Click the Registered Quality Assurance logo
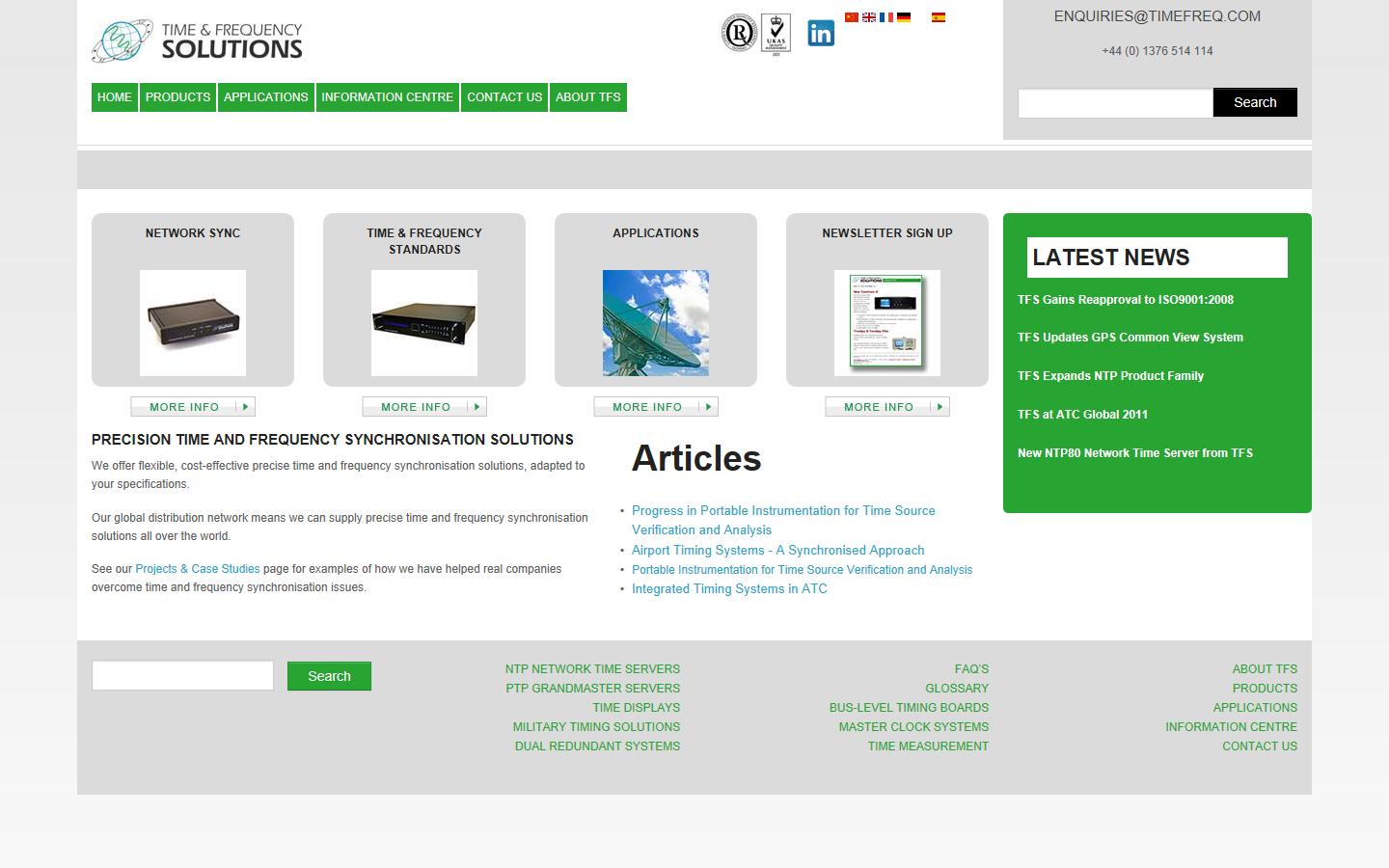Viewport: 1389px width, 868px height. (x=738, y=31)
